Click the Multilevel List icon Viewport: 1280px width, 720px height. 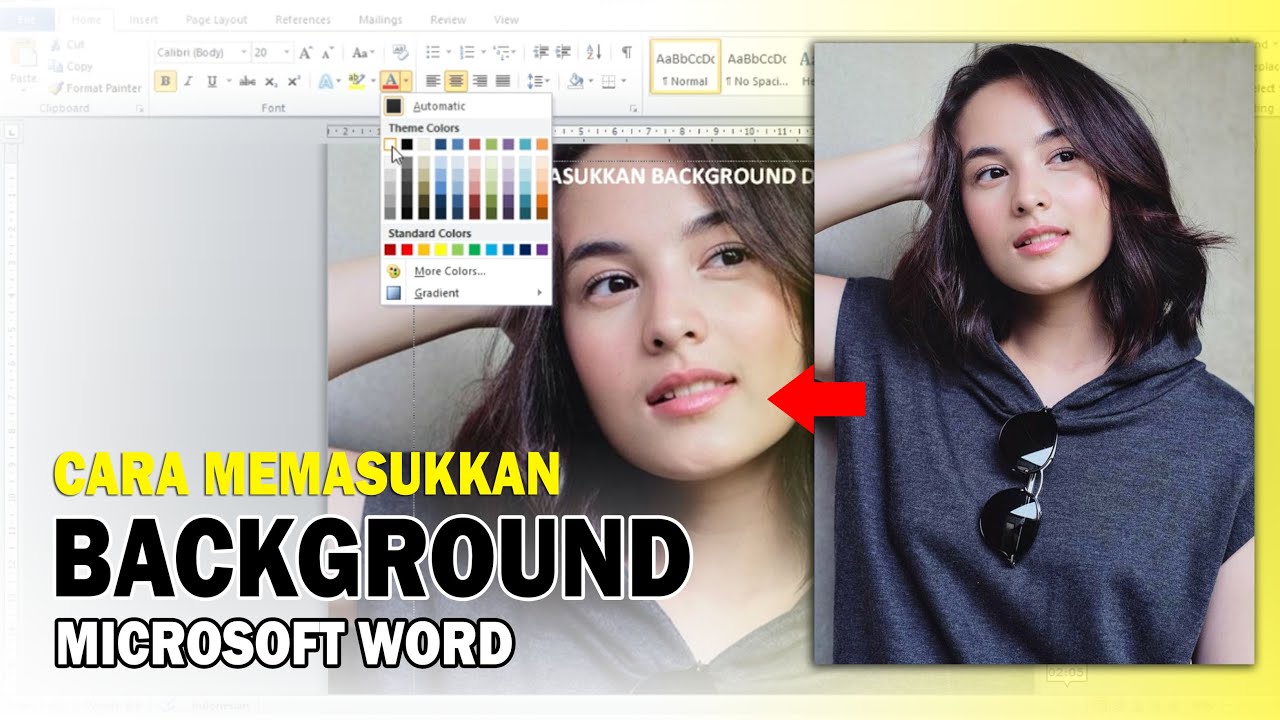(500, 52)
